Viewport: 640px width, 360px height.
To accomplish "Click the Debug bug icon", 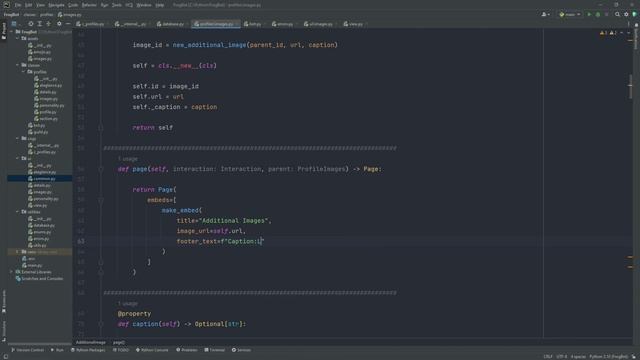I will [598, 14].
